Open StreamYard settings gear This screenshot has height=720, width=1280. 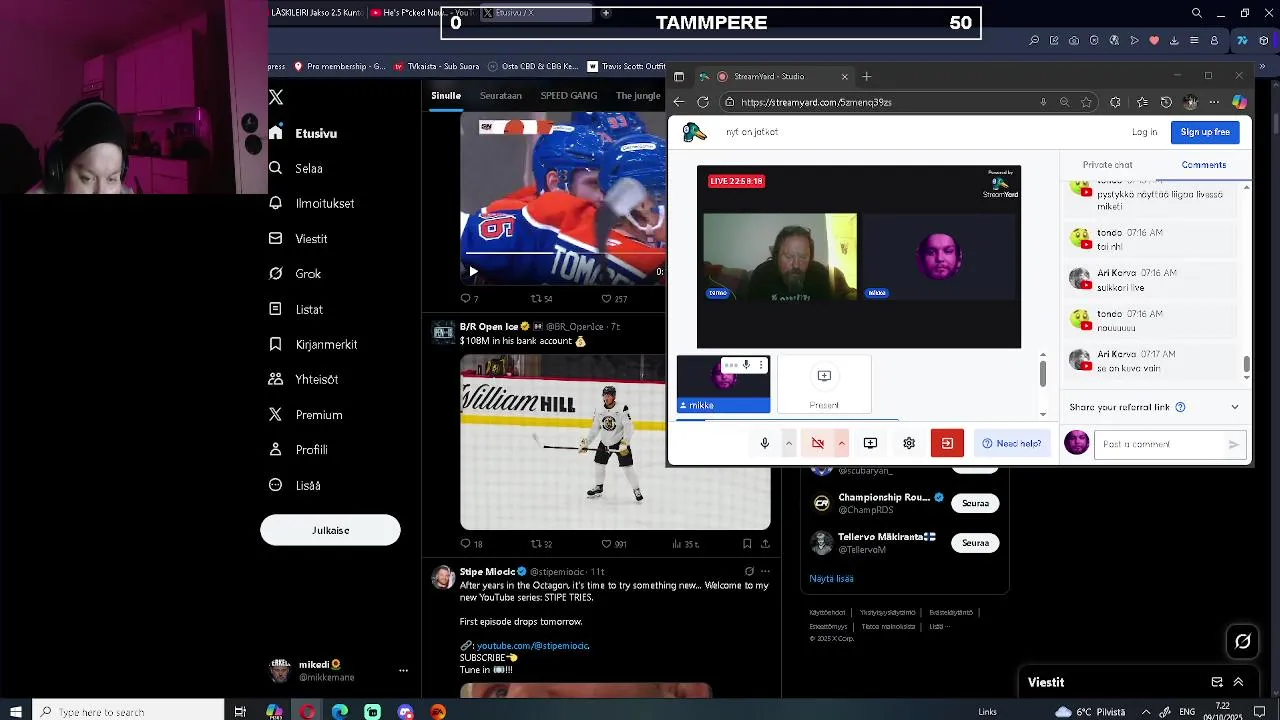(909, 443)
